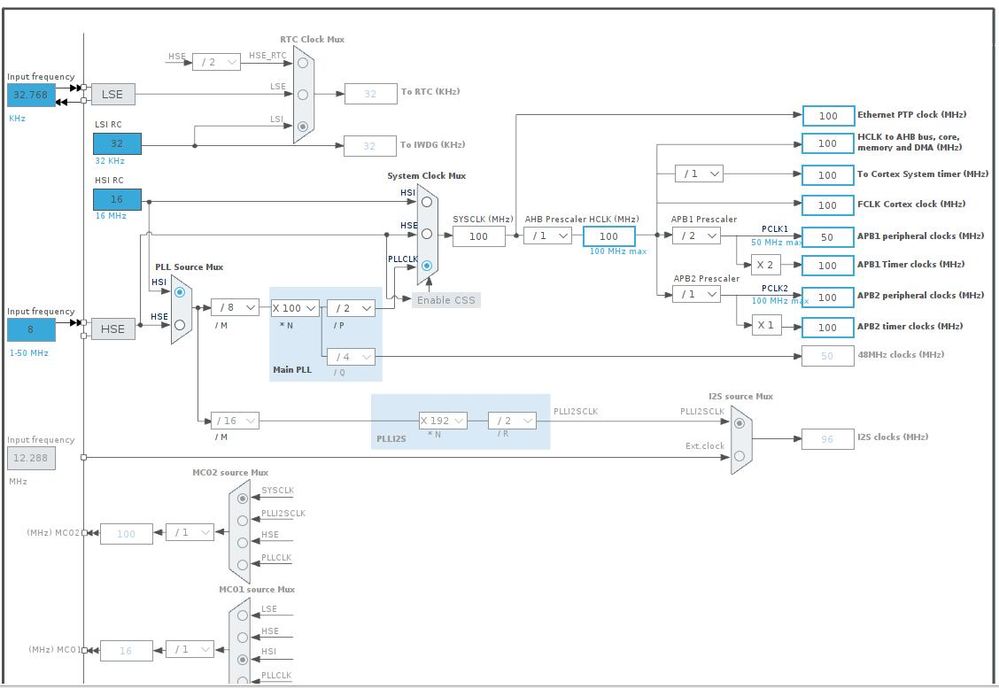Open PLL /M divider /8 dropdown
The height and width of the screenshot is (688, 999).
click(x=235, y=308)
